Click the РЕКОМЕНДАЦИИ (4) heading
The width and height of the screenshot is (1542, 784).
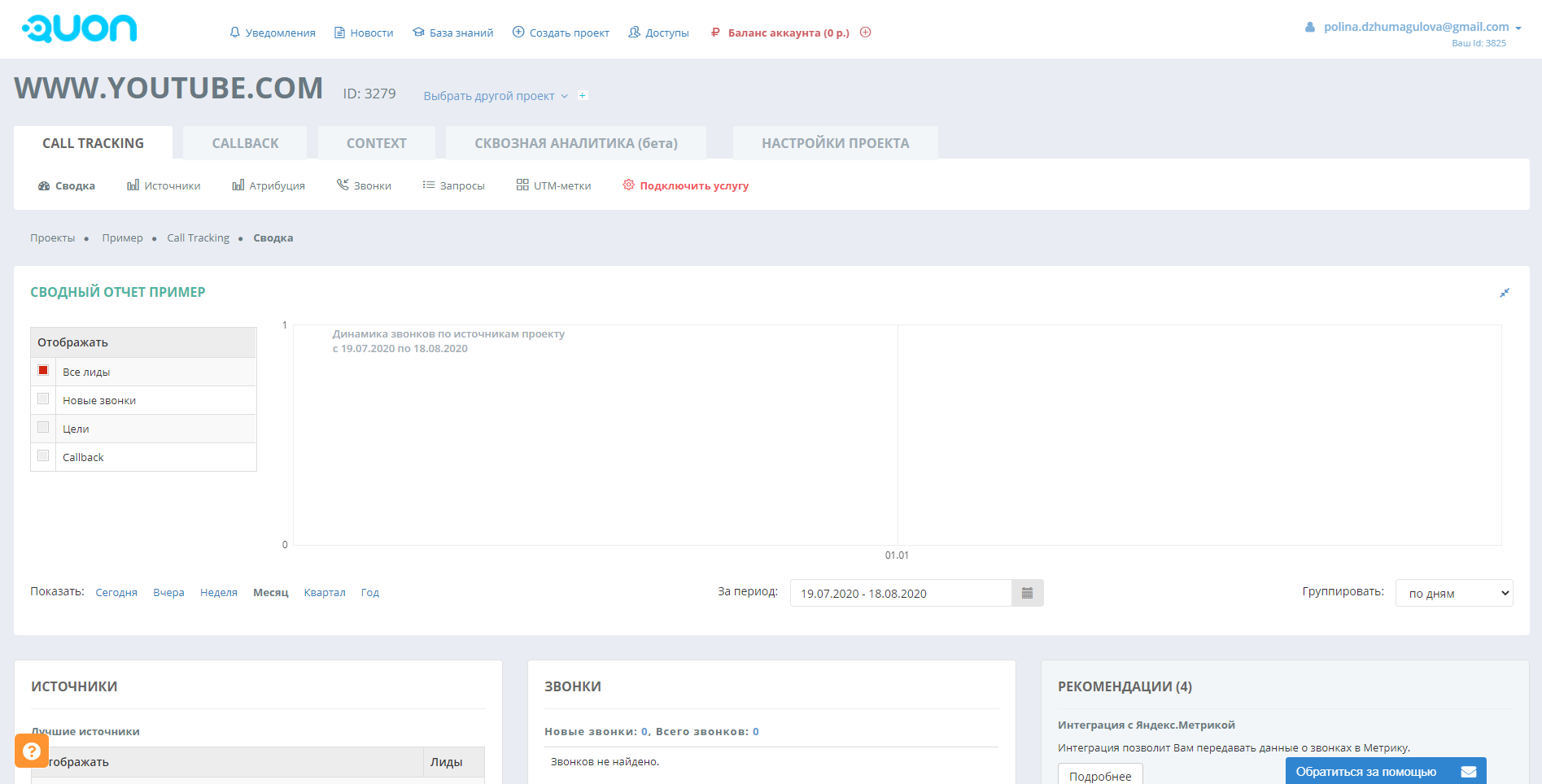point(1125,686)
